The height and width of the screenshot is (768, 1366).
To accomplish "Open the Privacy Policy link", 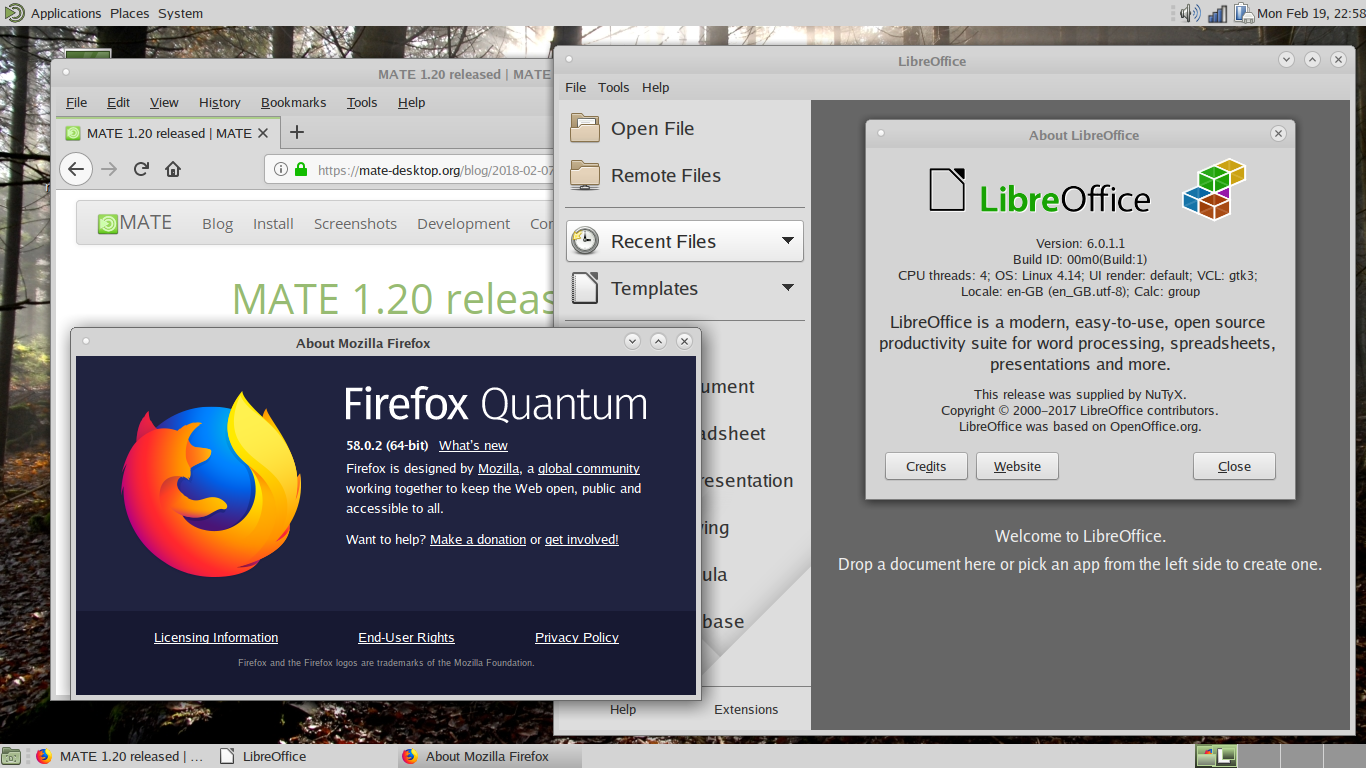I will point(577,637).
